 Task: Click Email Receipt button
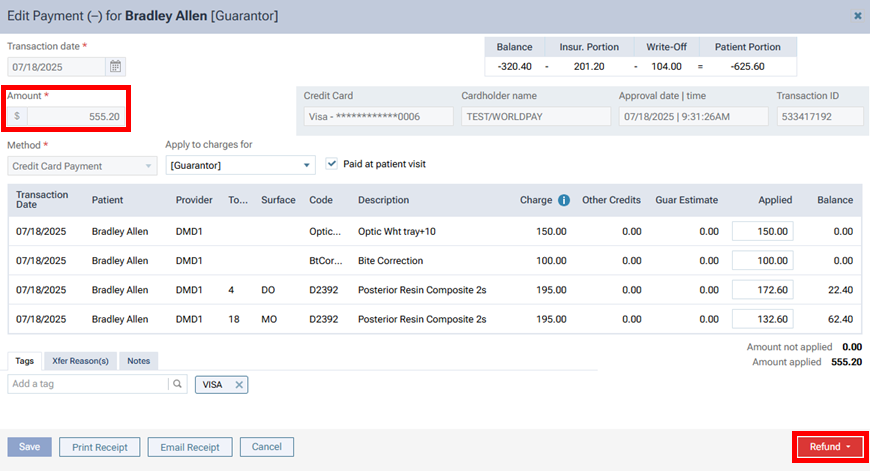190,447
